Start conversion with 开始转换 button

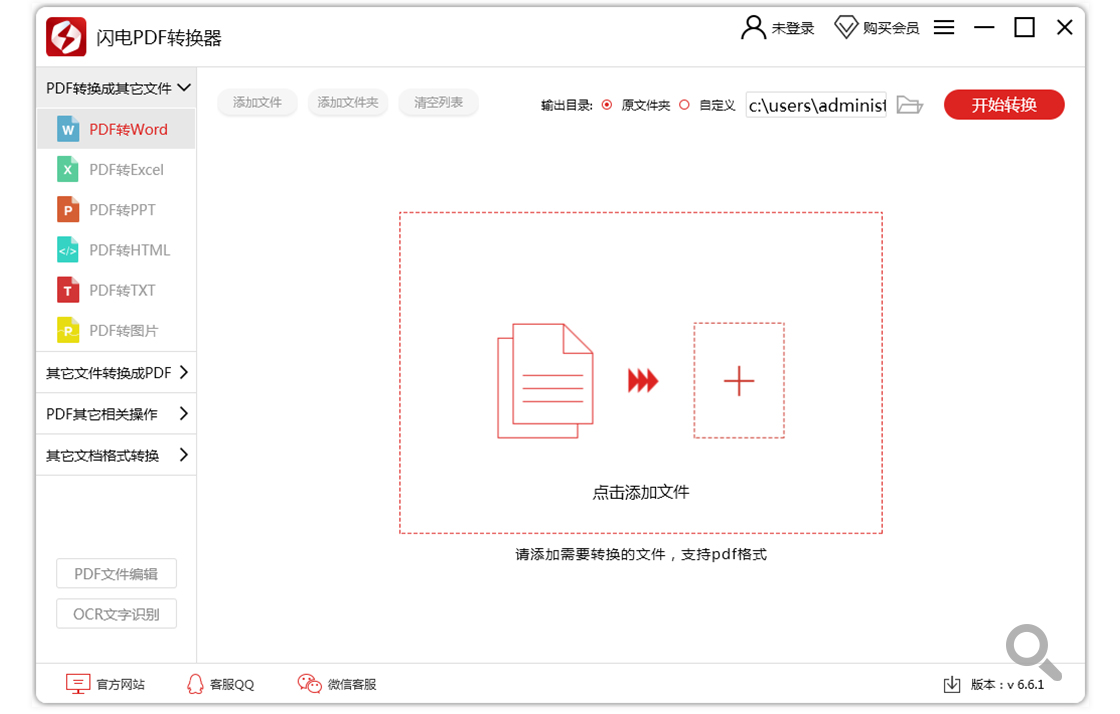pos(1004,105)
